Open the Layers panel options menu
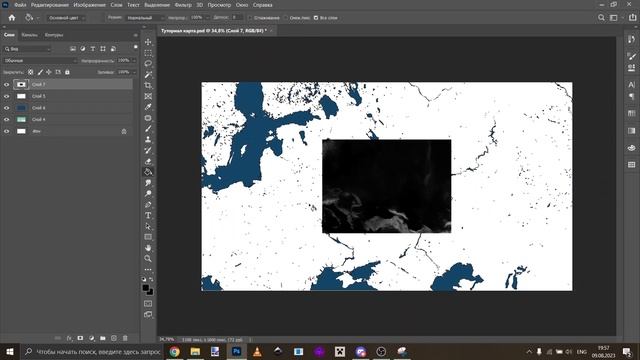 (x=136, y=35)
